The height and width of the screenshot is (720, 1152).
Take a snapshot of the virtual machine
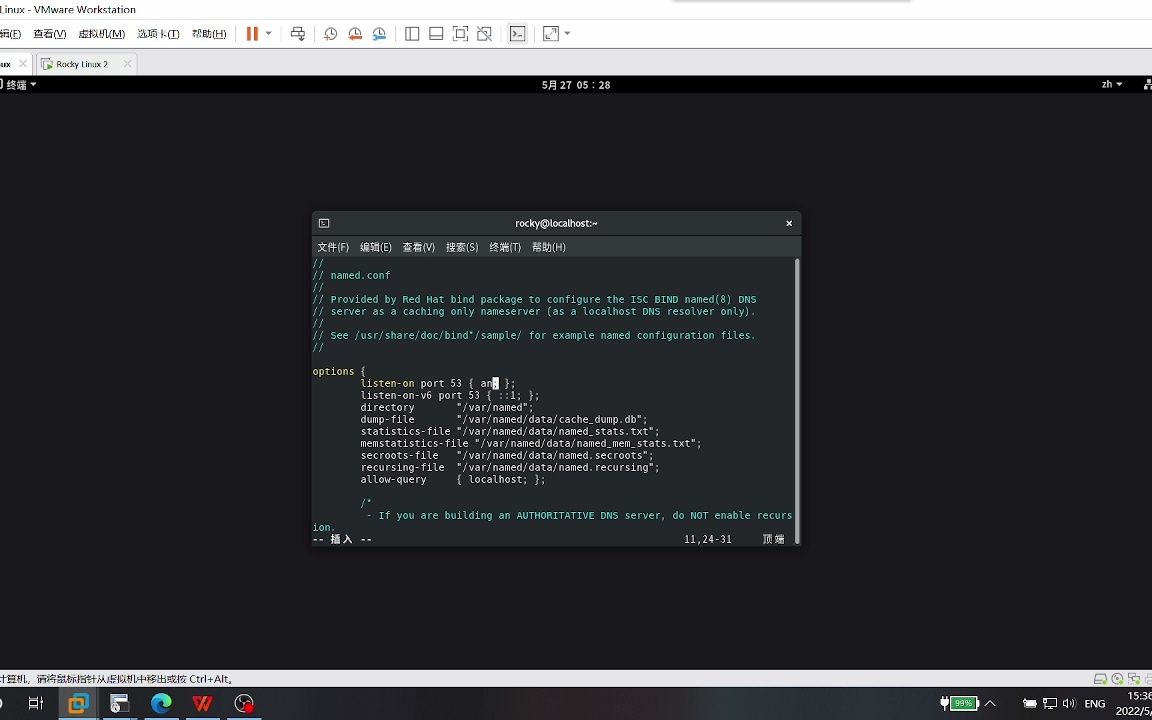pyautogui.click(x=331, y=33)
